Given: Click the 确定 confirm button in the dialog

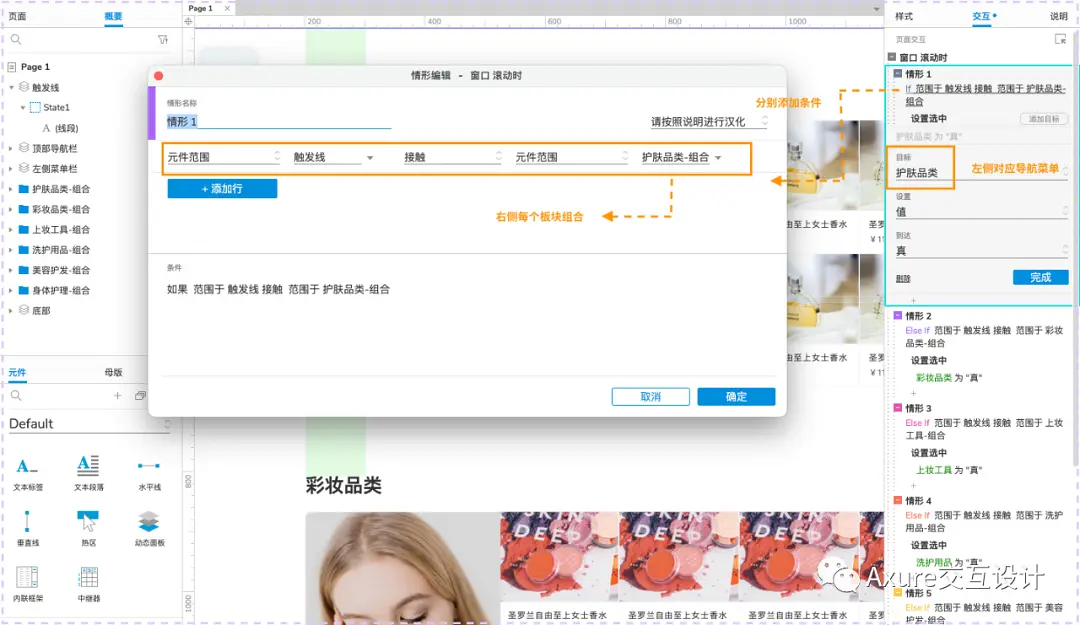Looking at the screenshot, I should (x=736, y=396).
